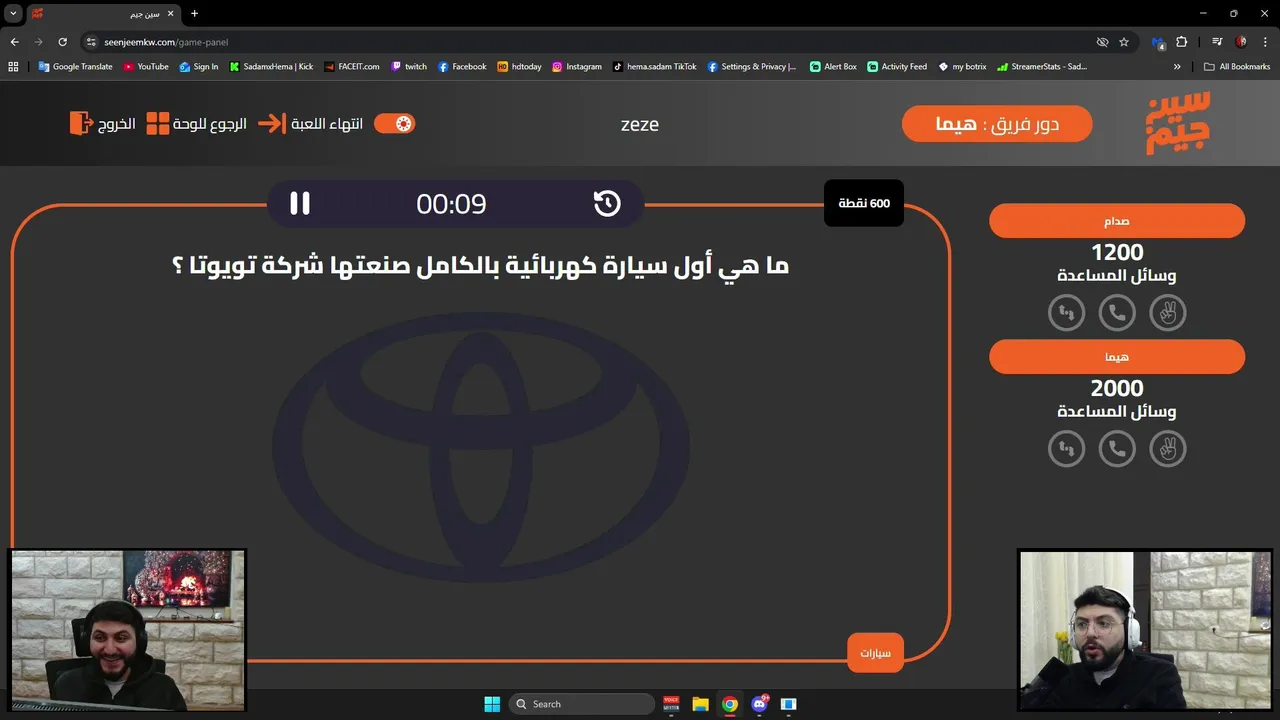Use the hand-sign helper for team صدام

click(x=1167, y=313)
